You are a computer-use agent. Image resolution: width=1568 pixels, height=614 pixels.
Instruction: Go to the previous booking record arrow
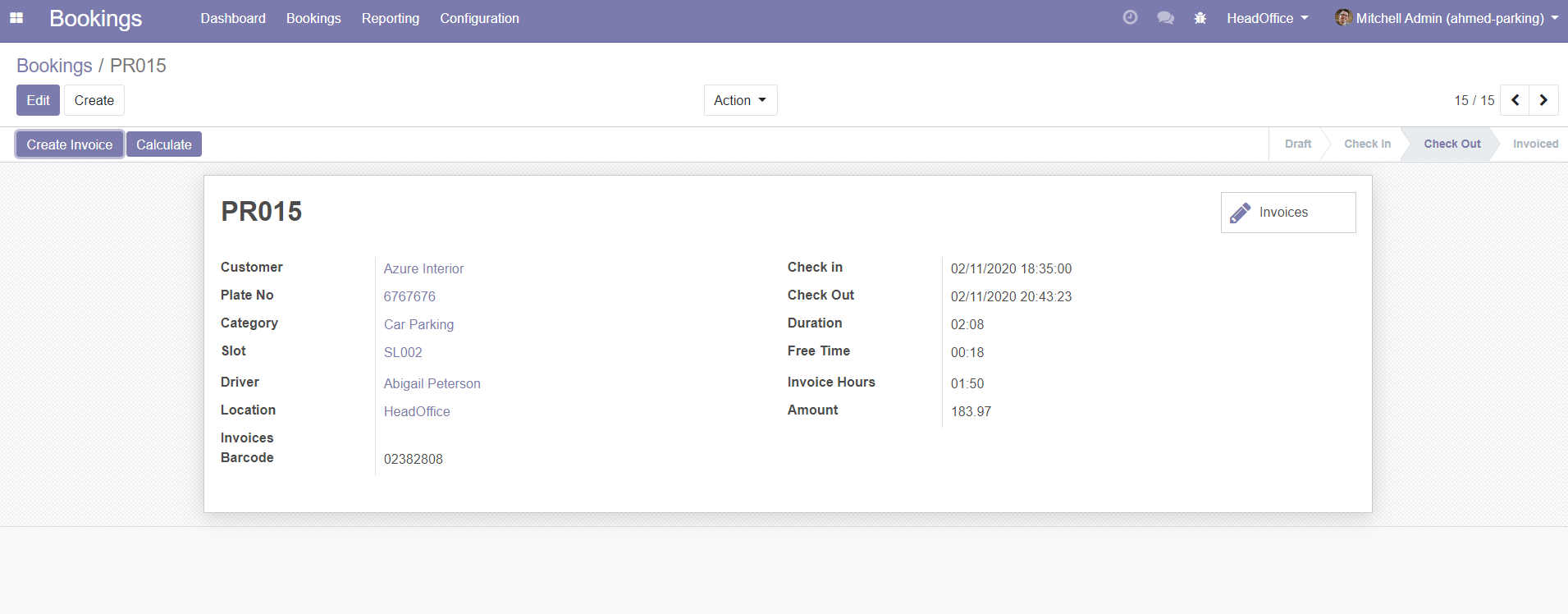1515,100
